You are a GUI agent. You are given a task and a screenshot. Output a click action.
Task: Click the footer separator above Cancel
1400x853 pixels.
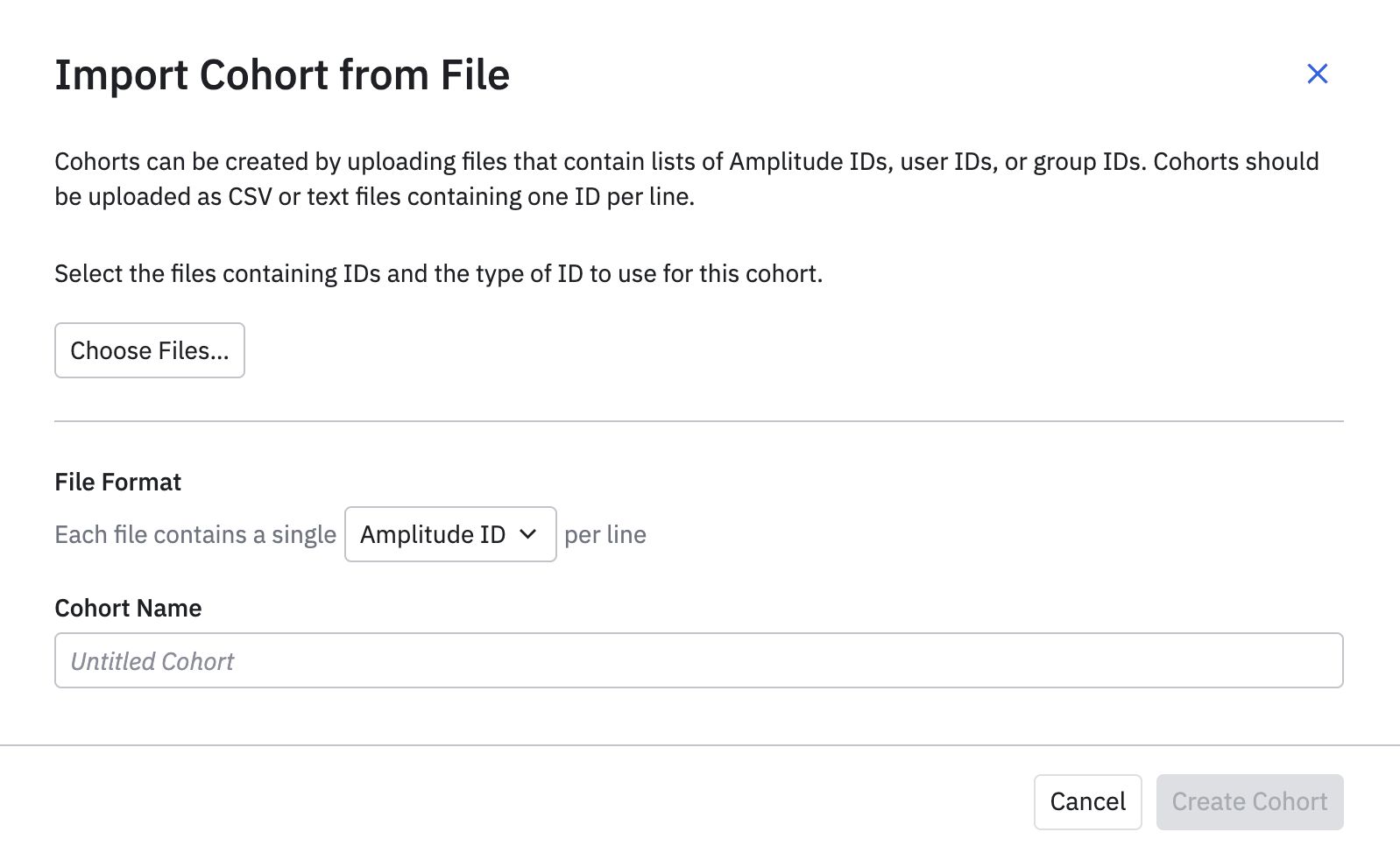pyautogui.click(x=698, y=745)
